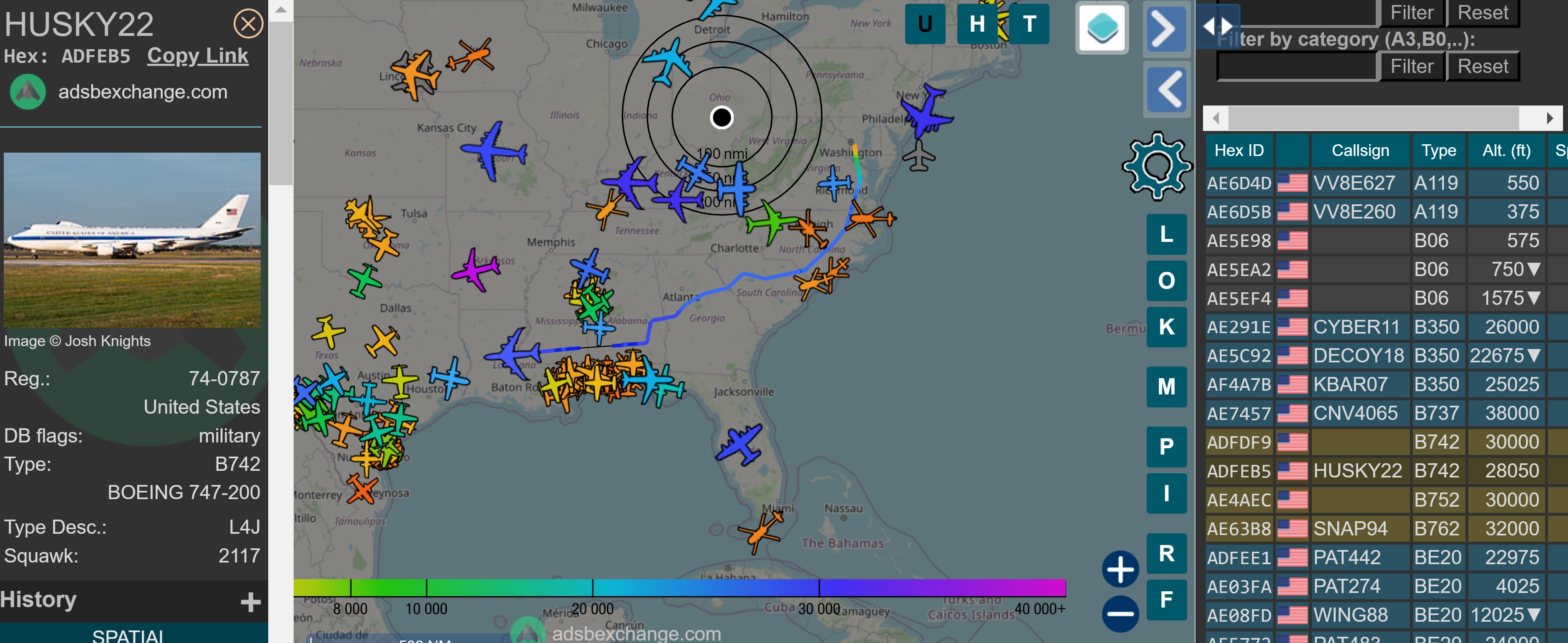Click the ADFDF9 hex ID cell
Image resolution: width=1568 pixels, height=643 pixels.
[1239, 442]
